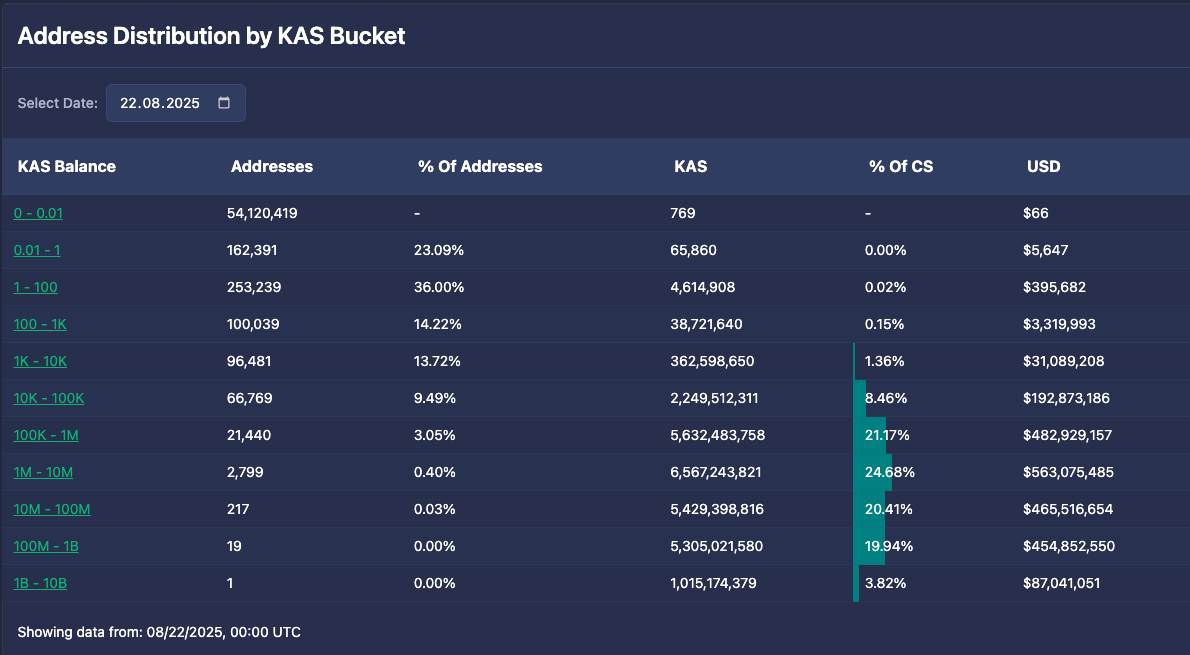Image resolution: width=1190 pixels, height=655 pixels.
Task: Click the % Of Addresses column header
Action: pyautogui.click(x=480, y=166)
